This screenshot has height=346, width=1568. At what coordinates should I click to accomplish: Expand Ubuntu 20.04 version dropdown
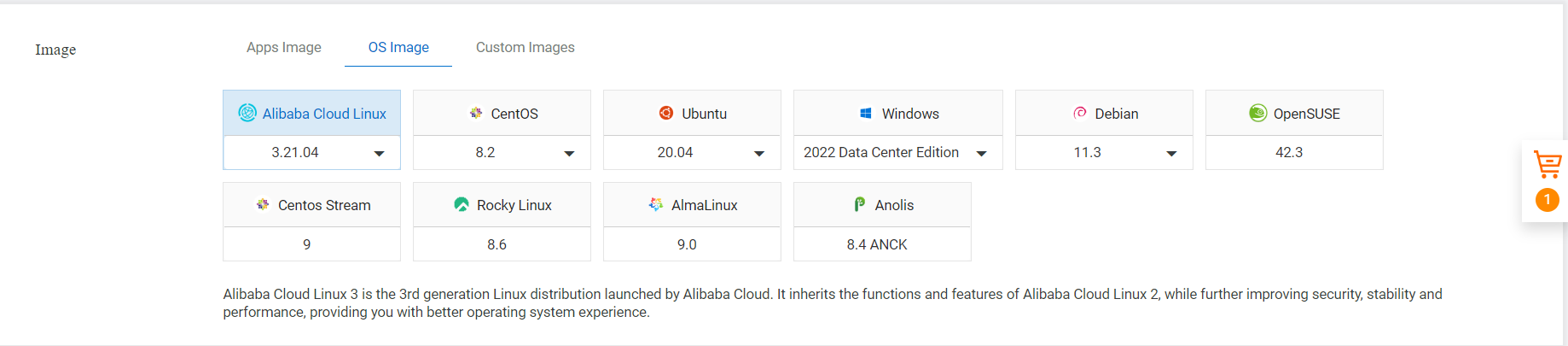(692, 153)
